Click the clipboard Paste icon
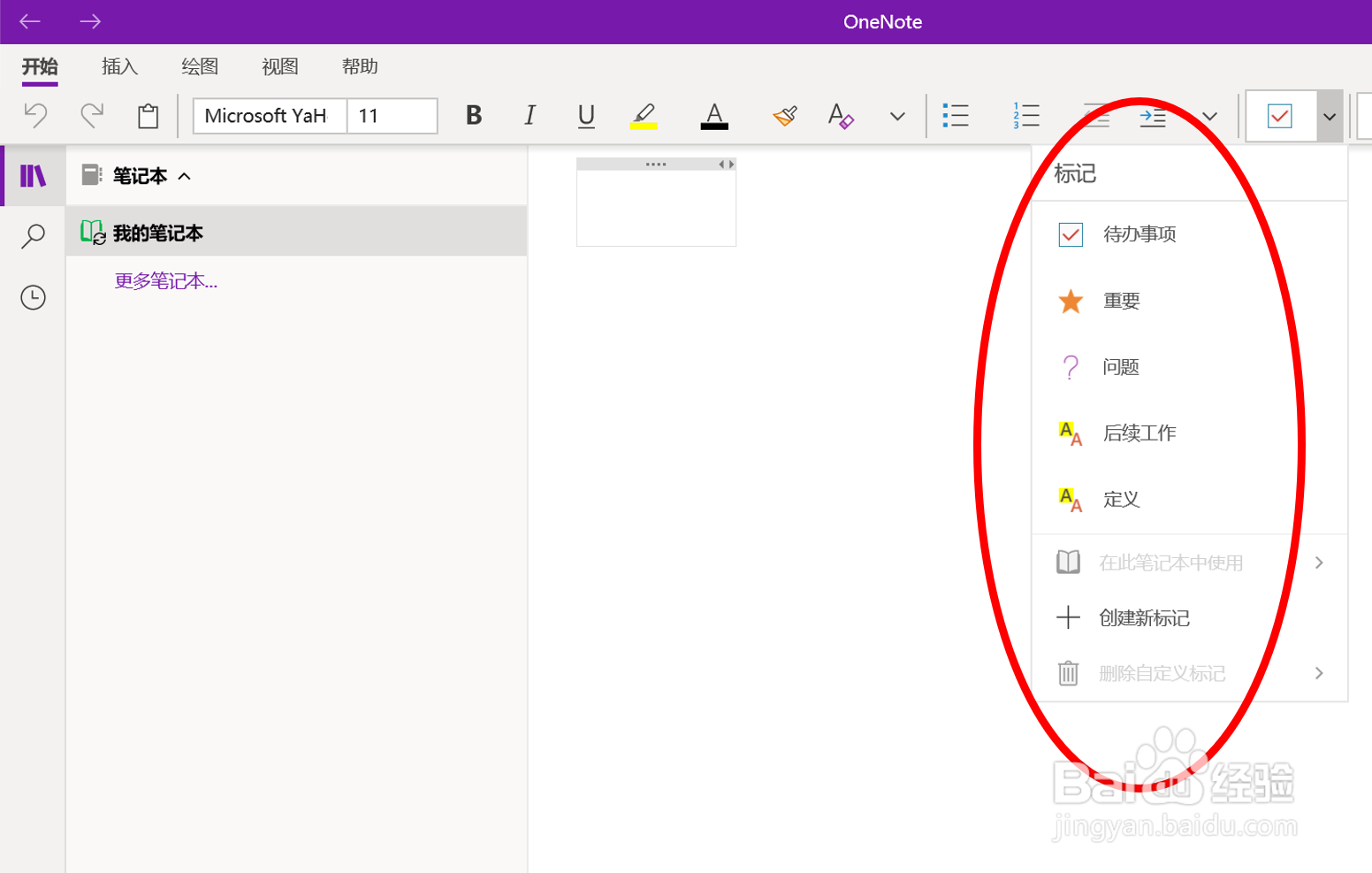 click(148, 116)
